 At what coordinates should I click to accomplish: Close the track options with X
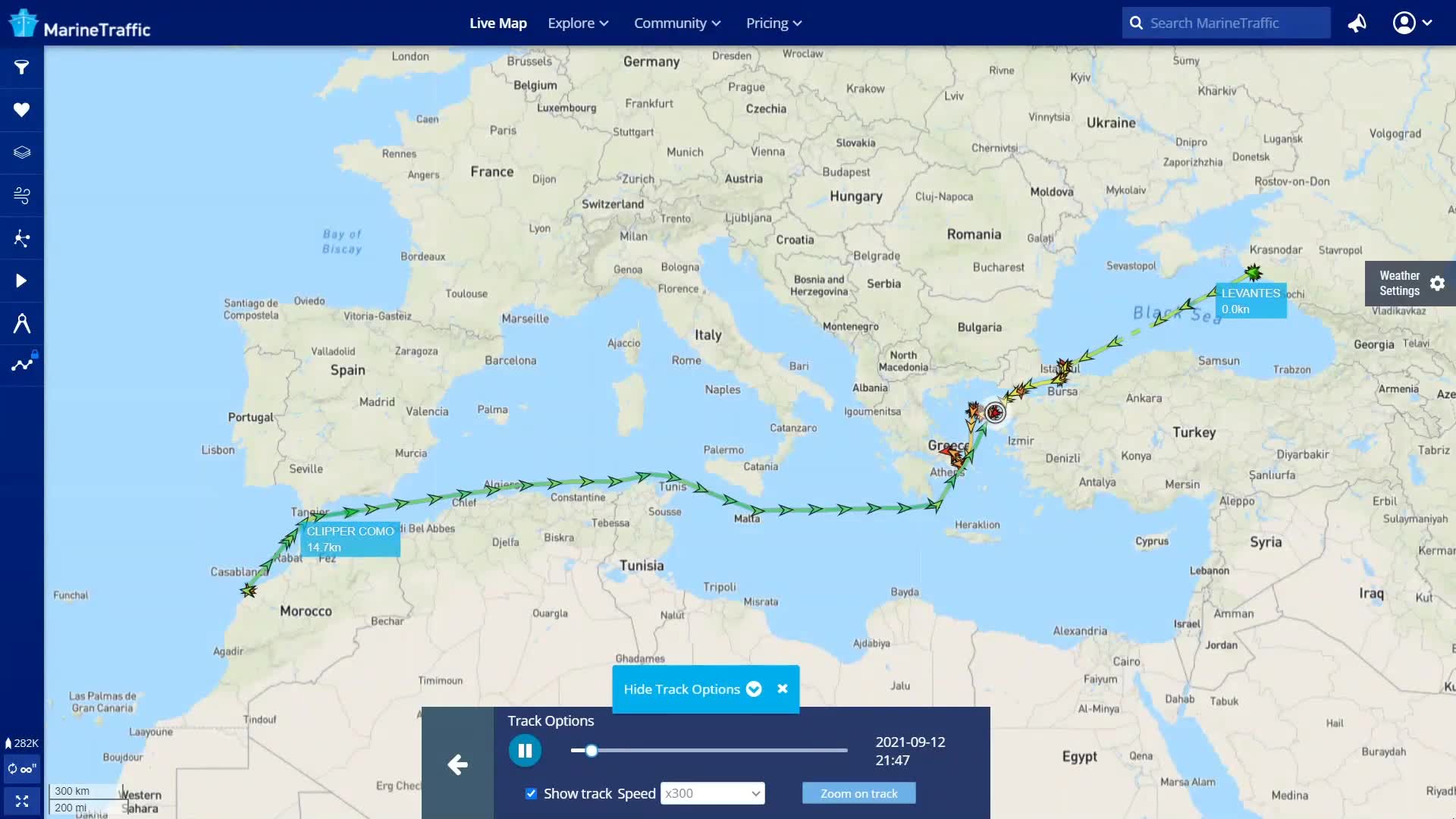[783, 689]
